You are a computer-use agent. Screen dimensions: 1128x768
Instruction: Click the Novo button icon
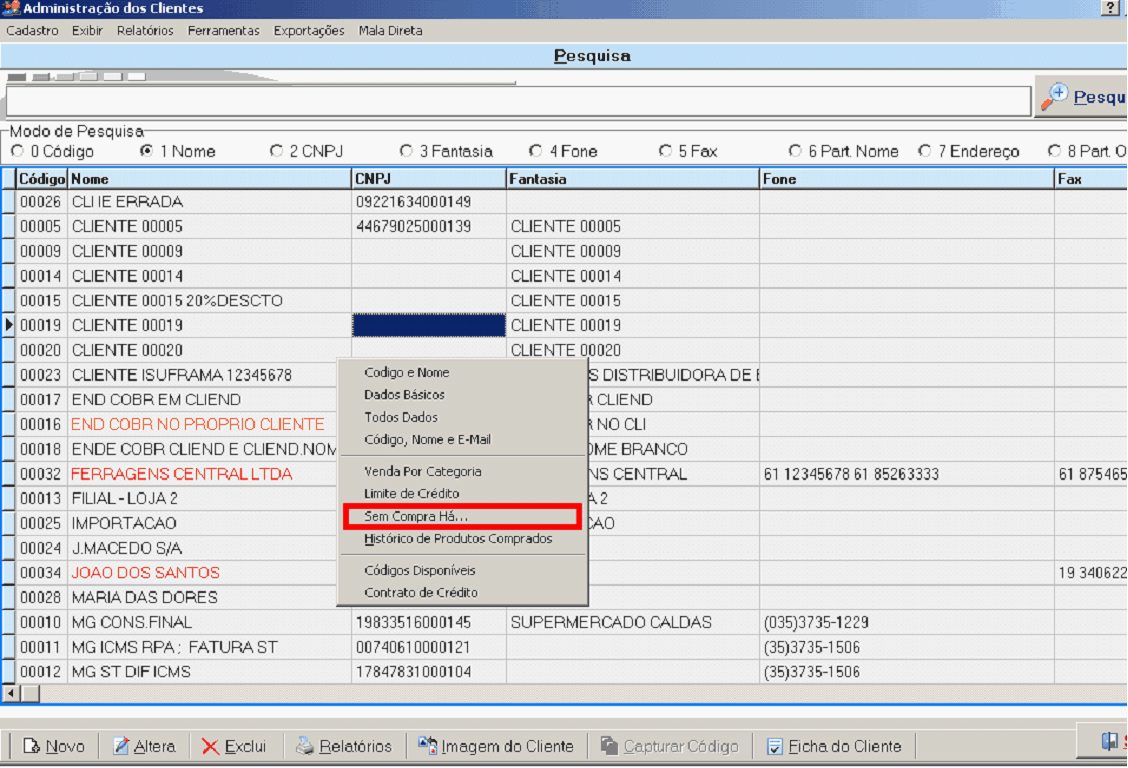(31, 746)
